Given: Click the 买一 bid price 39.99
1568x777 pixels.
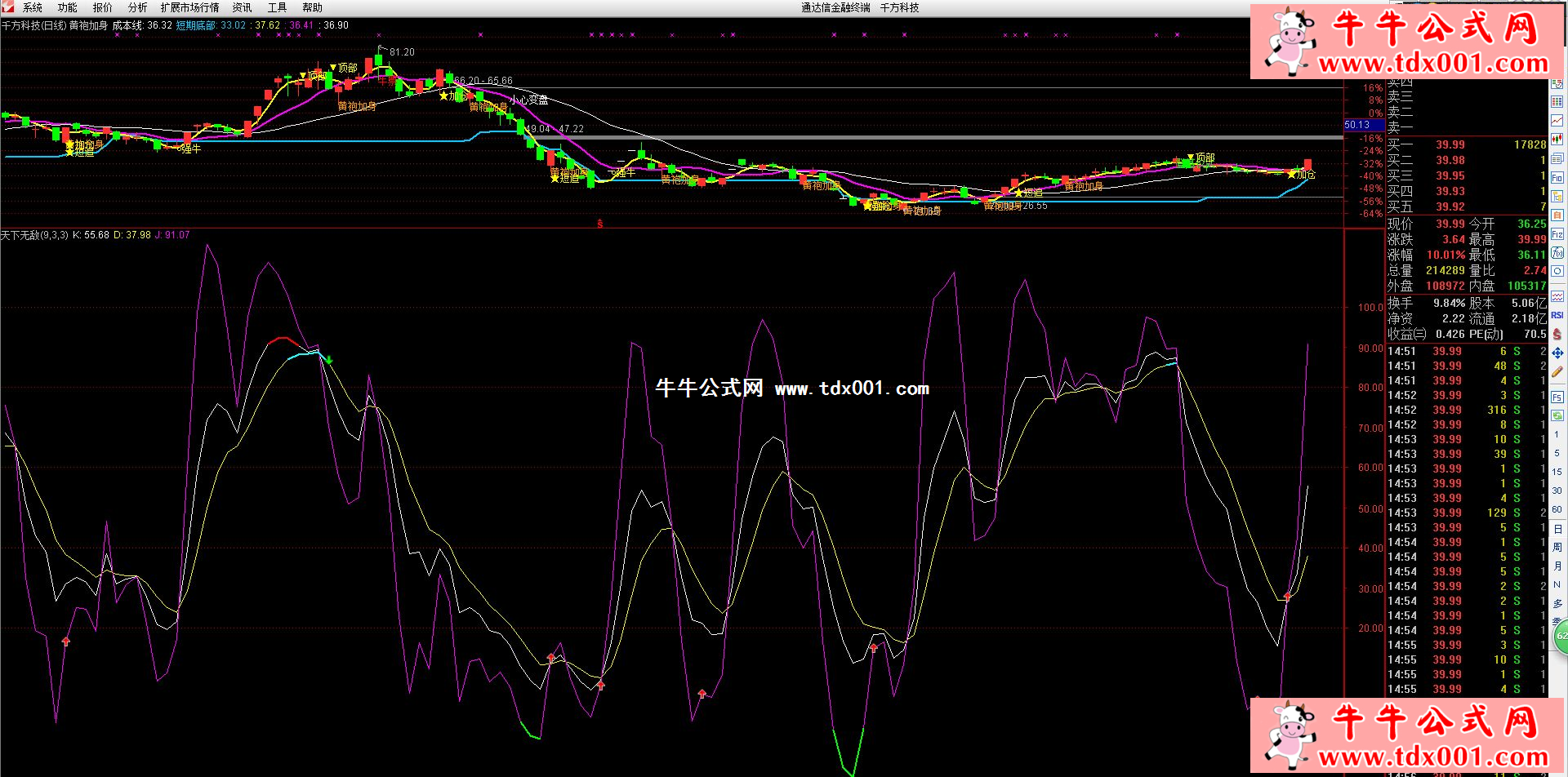Looking at the screenshot, I should tap(1450, 144).
